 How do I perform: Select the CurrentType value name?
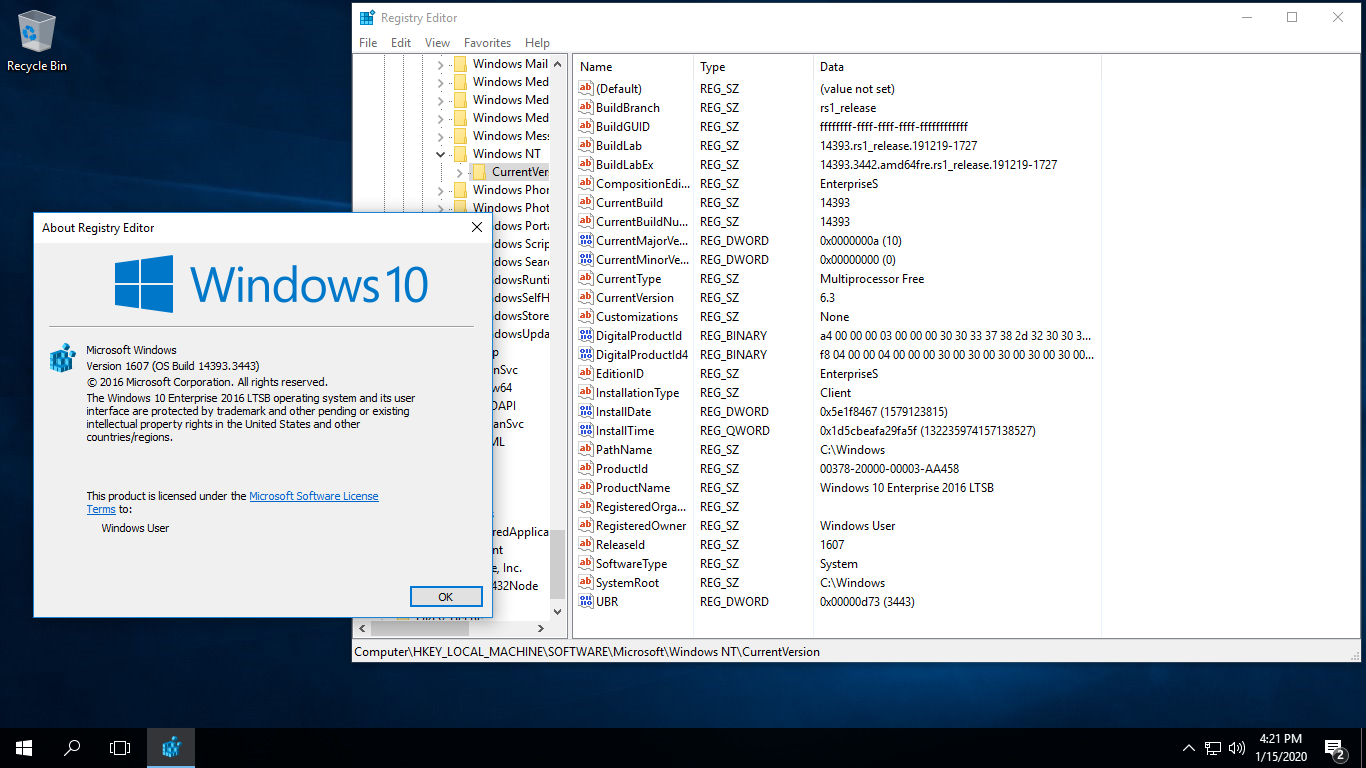tap(628, 279)
